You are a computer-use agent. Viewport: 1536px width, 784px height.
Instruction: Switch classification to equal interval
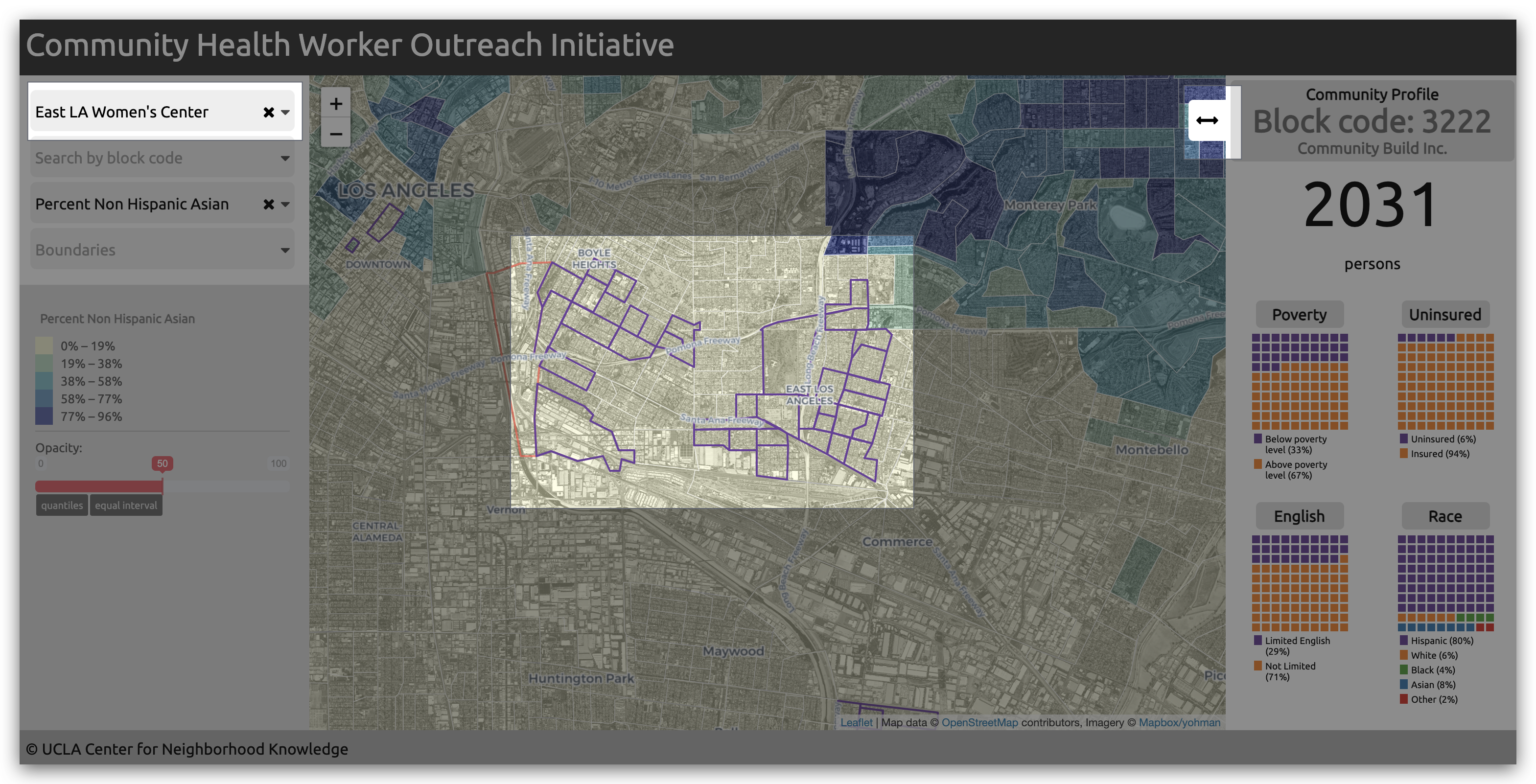(126, 505)
